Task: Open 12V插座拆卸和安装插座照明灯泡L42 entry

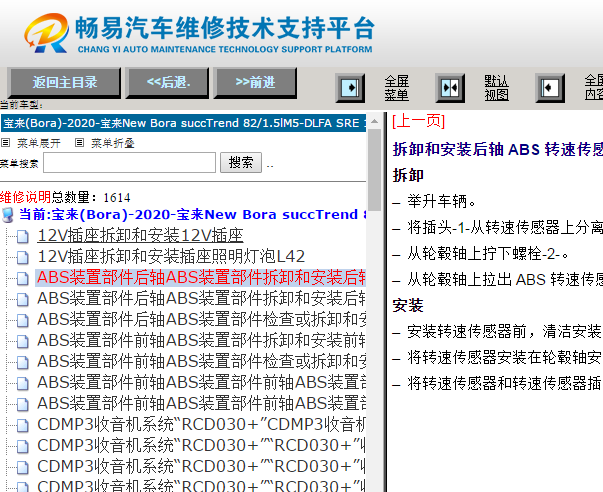Action: [x=171, y=256]
